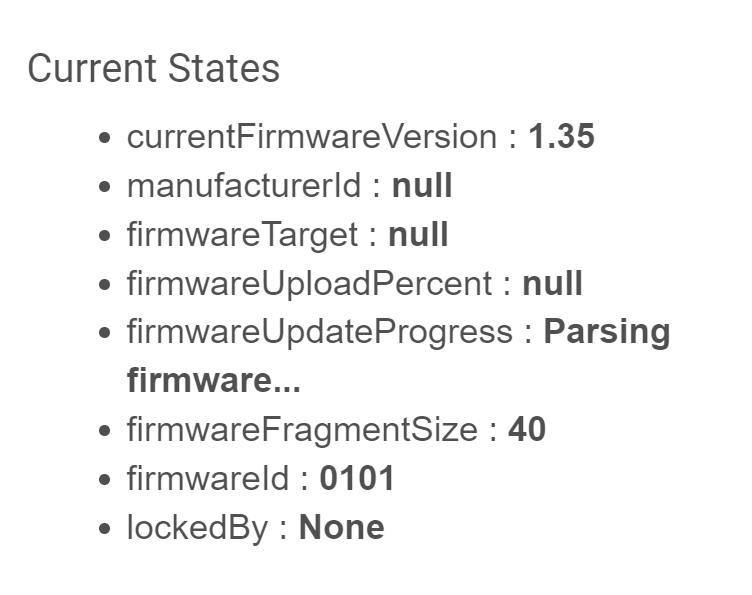
Task: Select the firmwareTarget label
Action: pyautogui.click(x=242, y=235)
